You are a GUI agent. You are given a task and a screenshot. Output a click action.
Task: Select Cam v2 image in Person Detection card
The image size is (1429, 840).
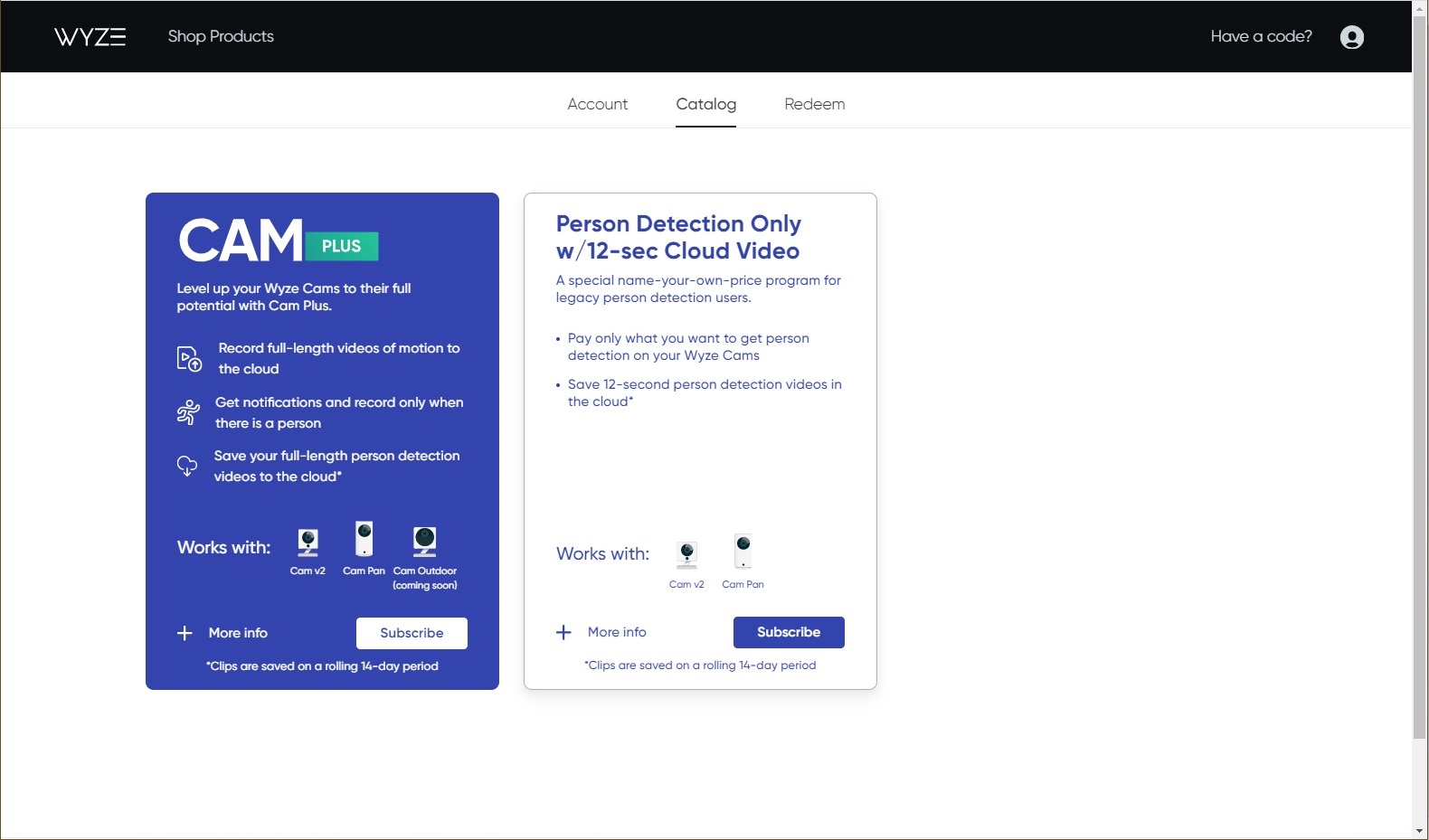[687, 555]
